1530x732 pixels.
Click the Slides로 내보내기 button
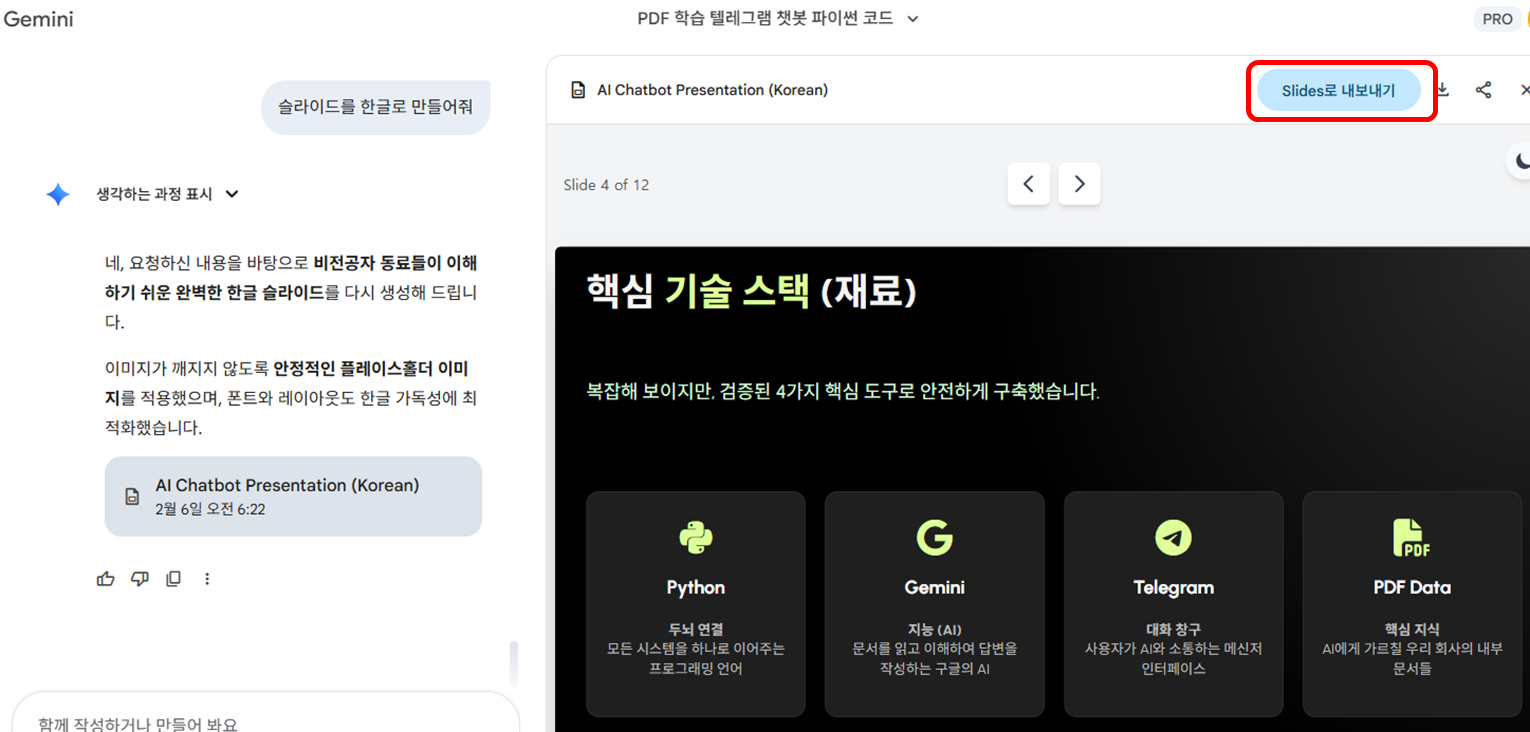pos(1338,90)
